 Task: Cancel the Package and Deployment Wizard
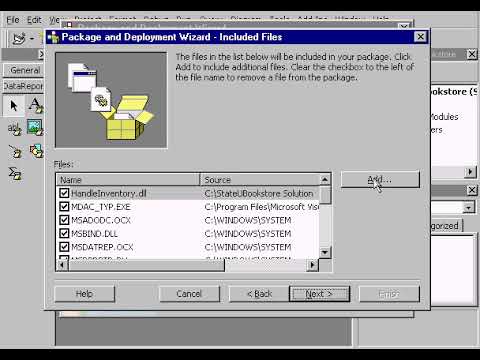pyautogui.click(x=189, y=294)
